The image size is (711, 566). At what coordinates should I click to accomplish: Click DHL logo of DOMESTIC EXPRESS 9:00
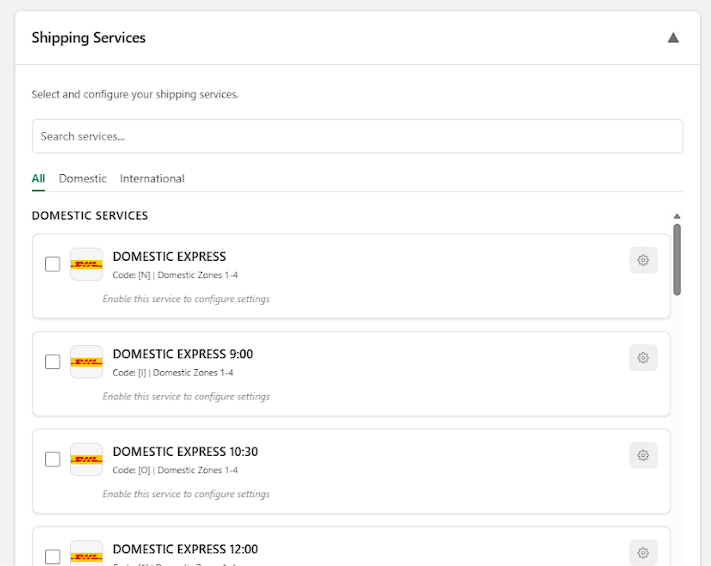click(x=87, y=362)
